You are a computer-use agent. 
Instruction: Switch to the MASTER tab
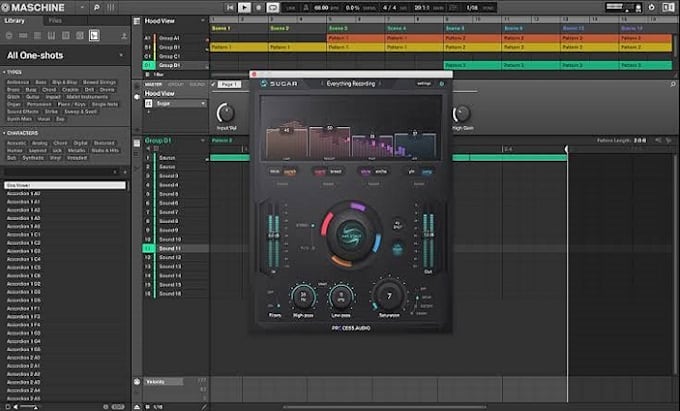tap(153, 85)
